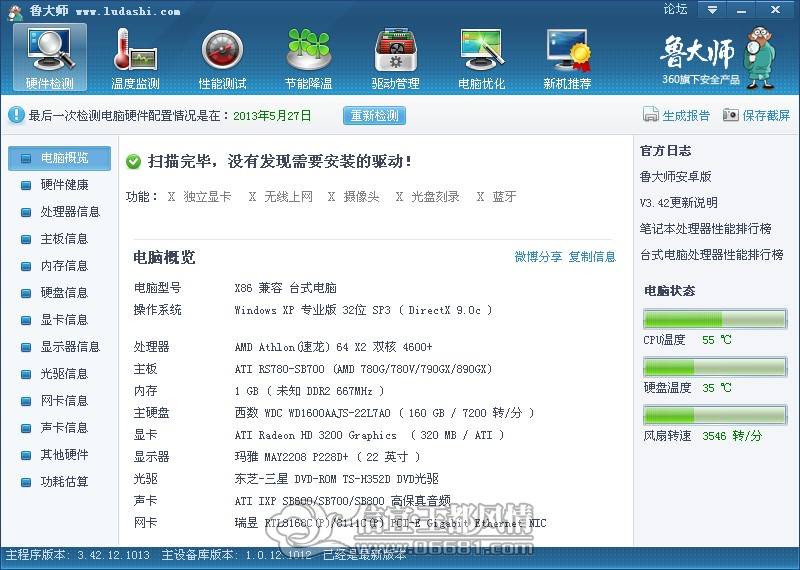The image size is (800, 570).
Task: Click the 风扇转速 progress bar
Action: point(715,415)
